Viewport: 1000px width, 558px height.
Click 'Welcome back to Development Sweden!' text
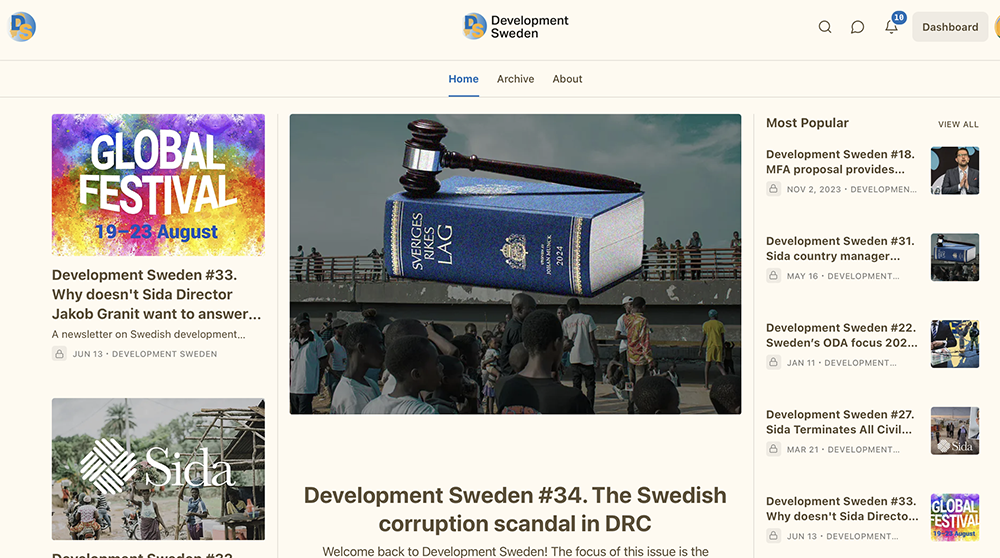[436, 552]
